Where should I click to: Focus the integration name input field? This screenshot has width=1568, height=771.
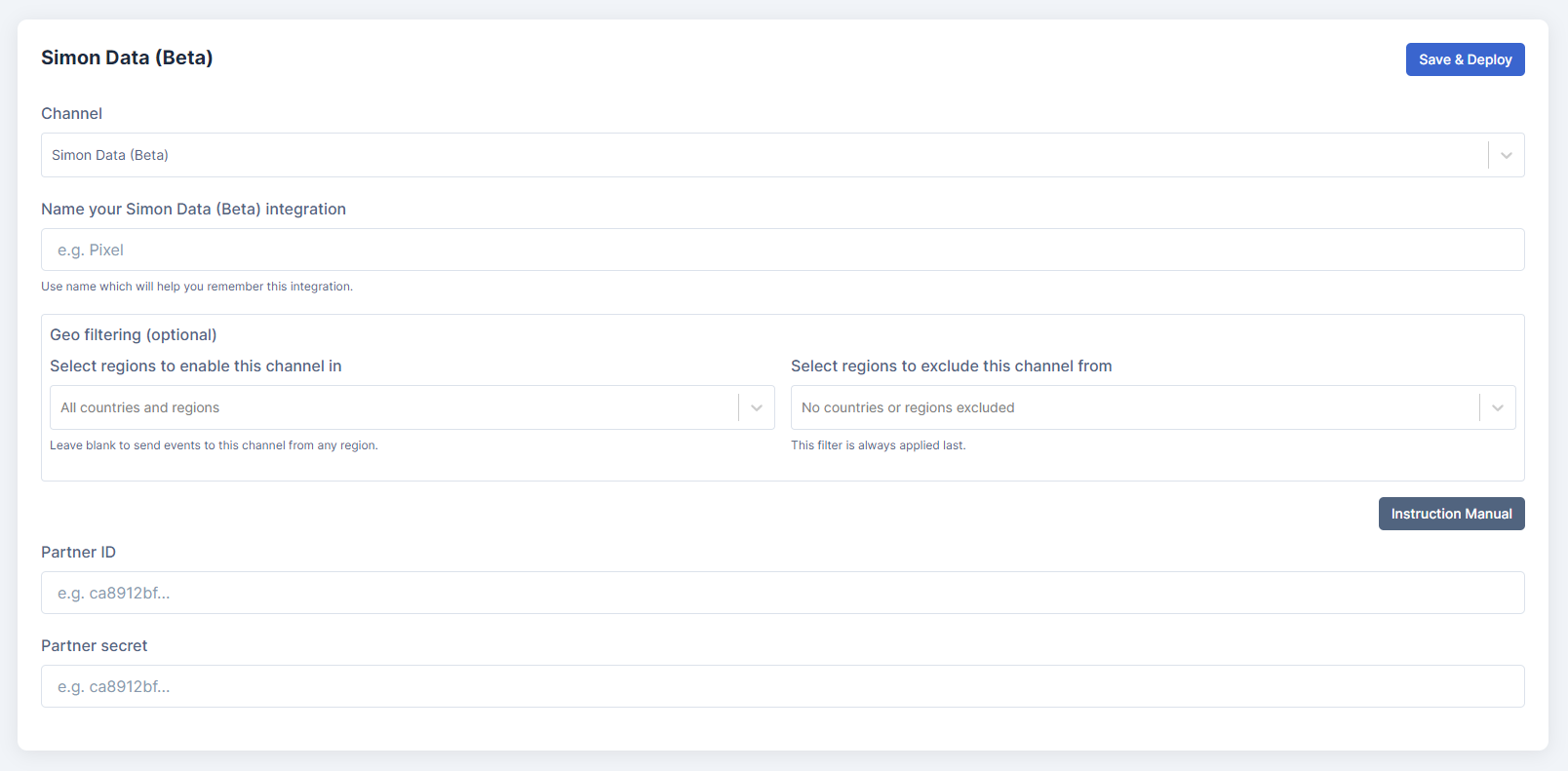coord(782,251)
